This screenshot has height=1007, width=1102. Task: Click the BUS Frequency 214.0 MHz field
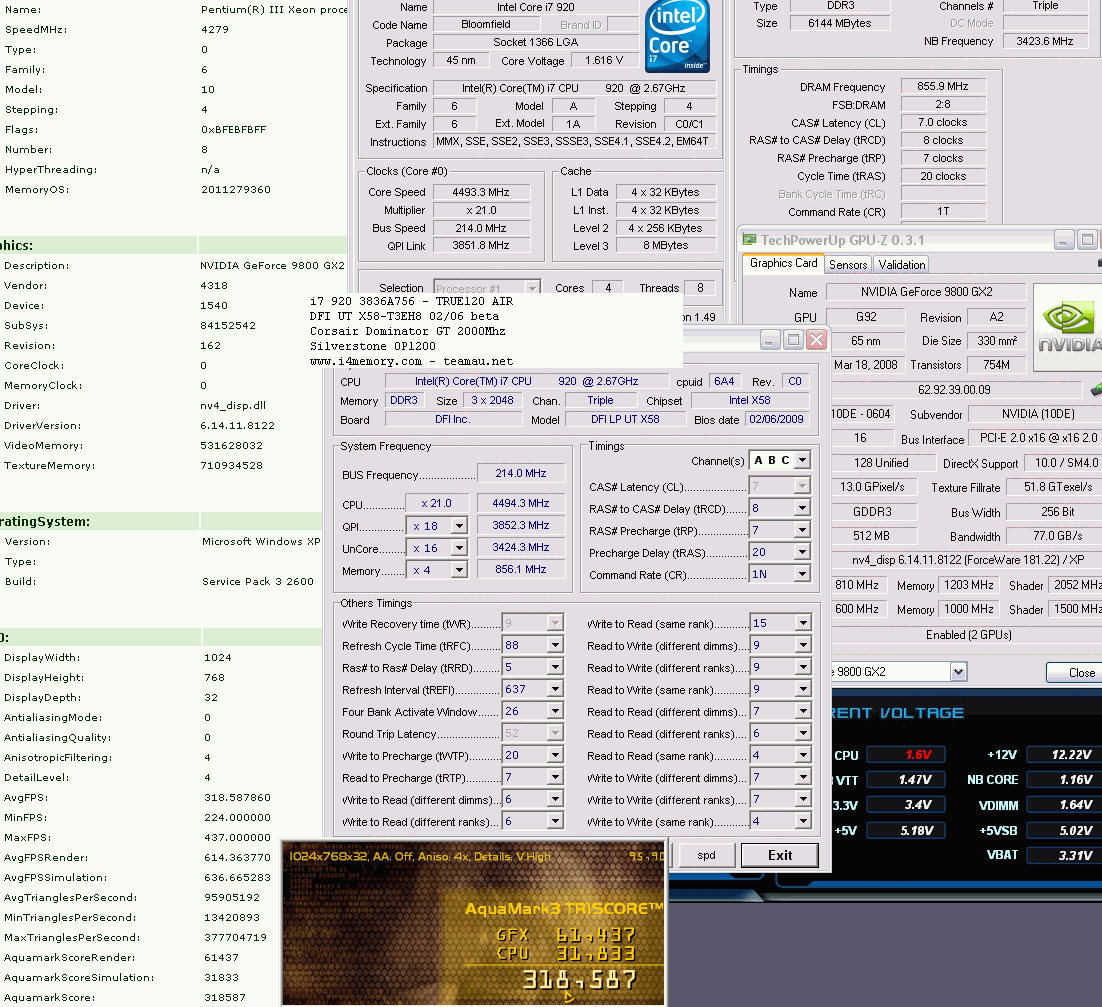(x=521, y=474)
